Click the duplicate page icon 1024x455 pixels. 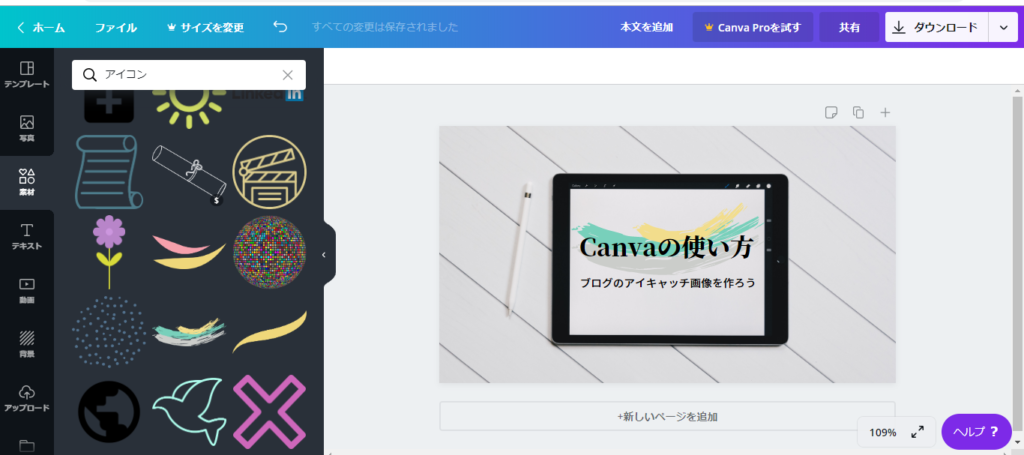click(x=858, y=112)
